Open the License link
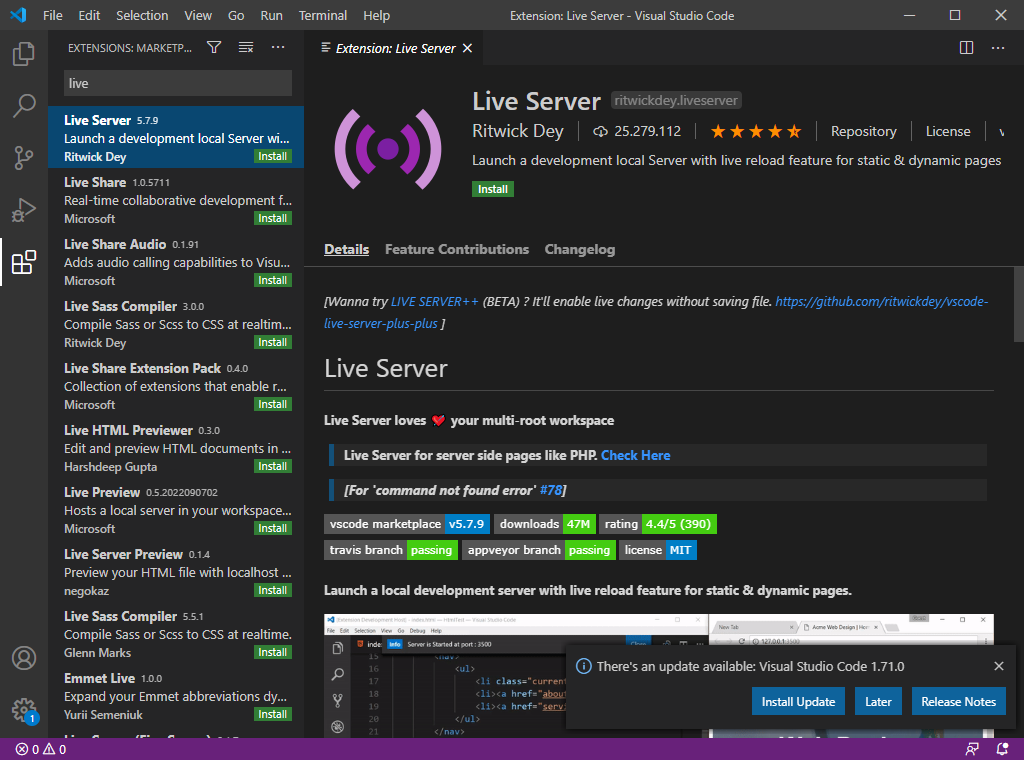Image resolution: width=1024 pixels, height=760 pixels. click(948, 132)
